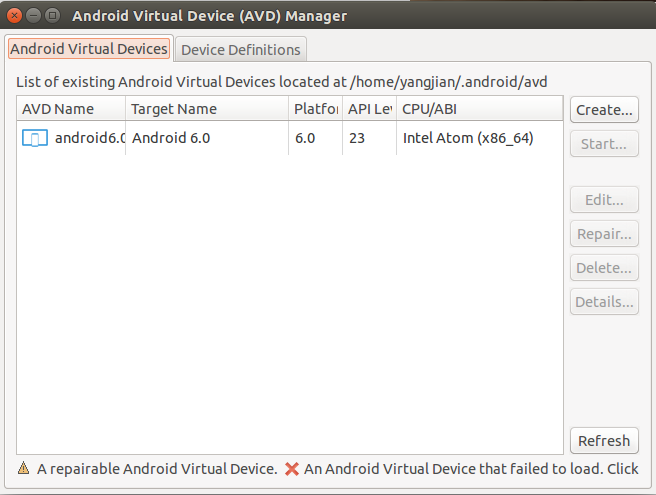The image size is (656, 495).
Task: Sort by the AVD Name column header
Action: tap(71, 109)
